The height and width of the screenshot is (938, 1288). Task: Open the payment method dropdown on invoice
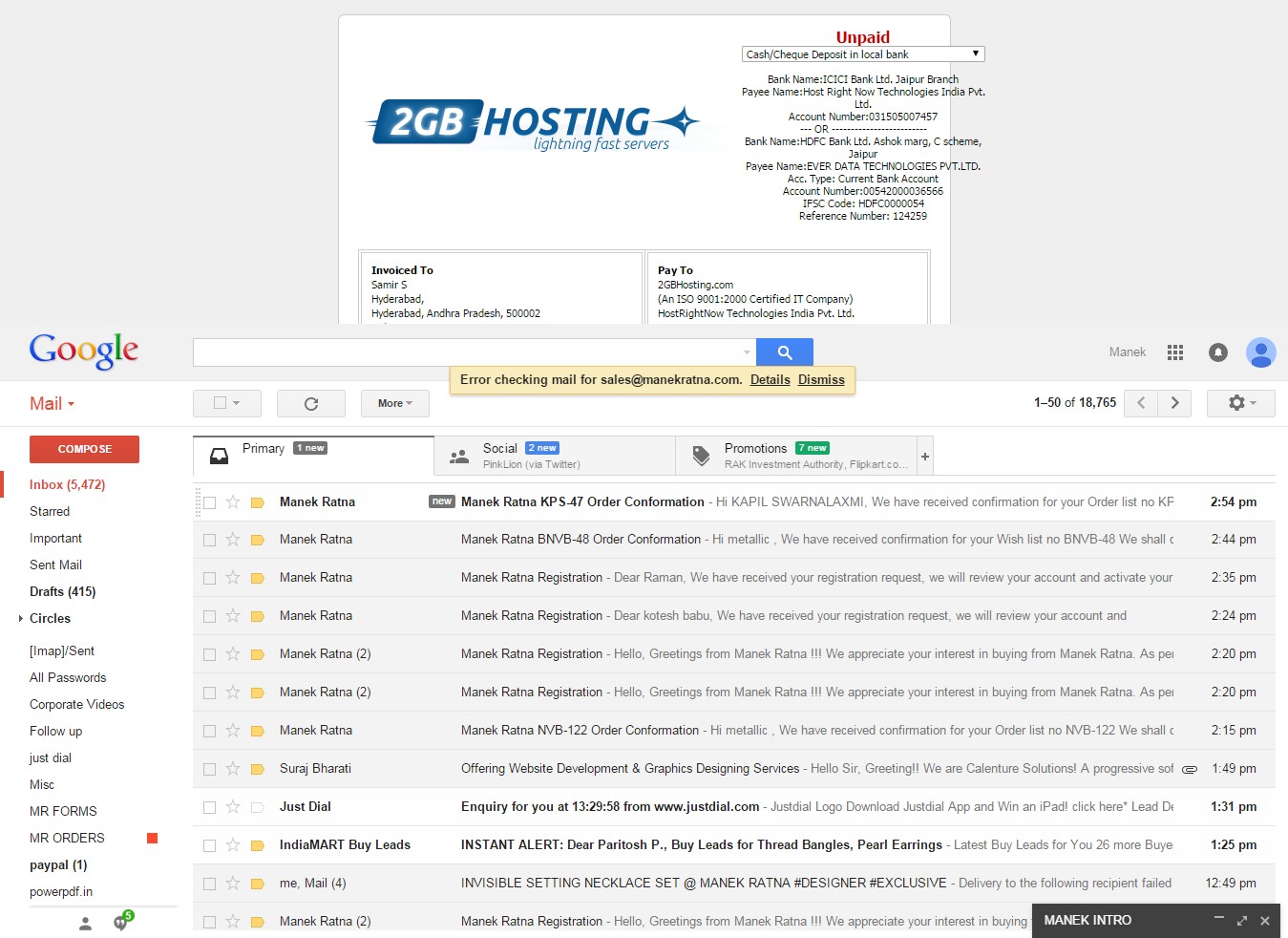coord(863,54)
